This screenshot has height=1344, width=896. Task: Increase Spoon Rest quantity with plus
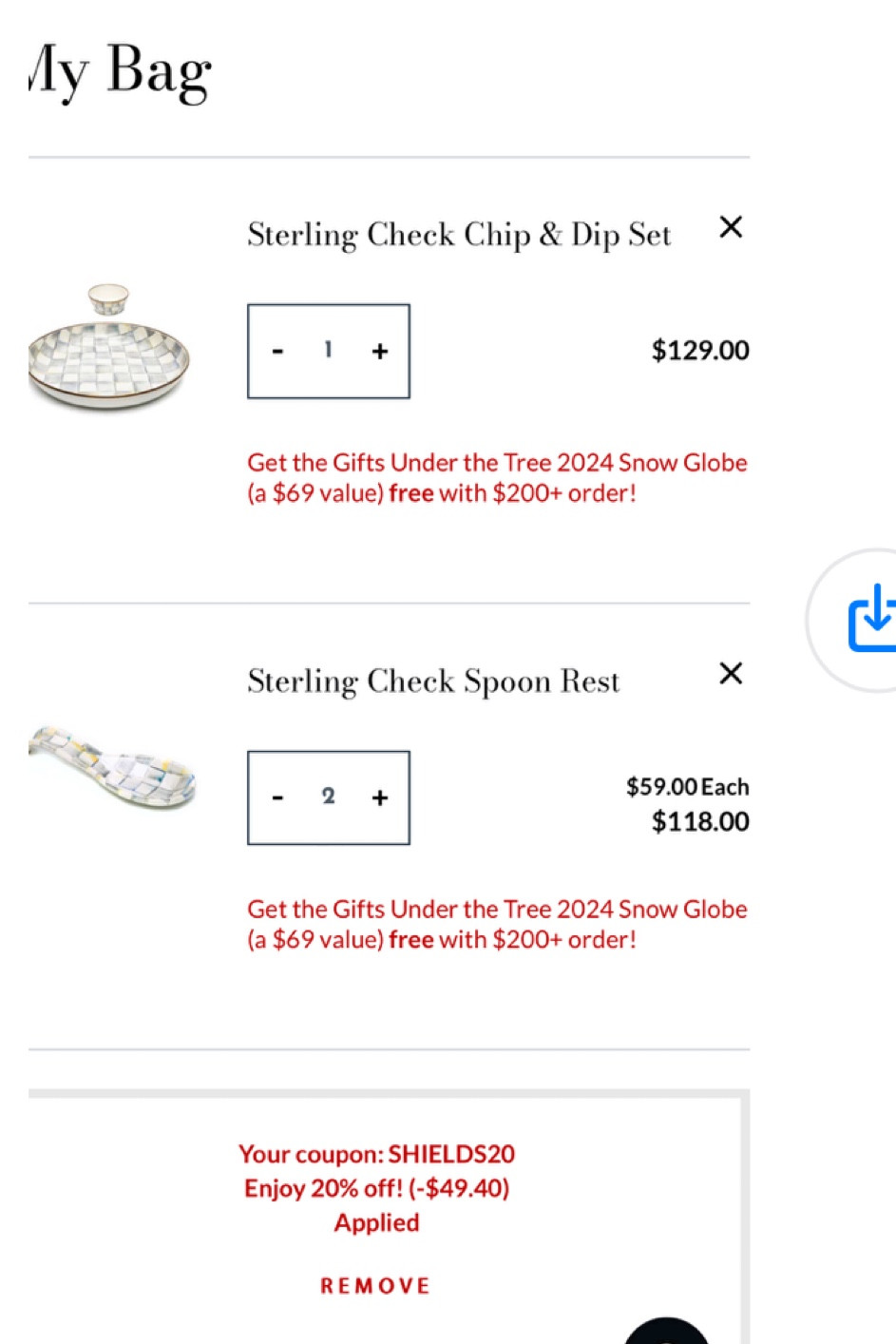tap(379, 797)
